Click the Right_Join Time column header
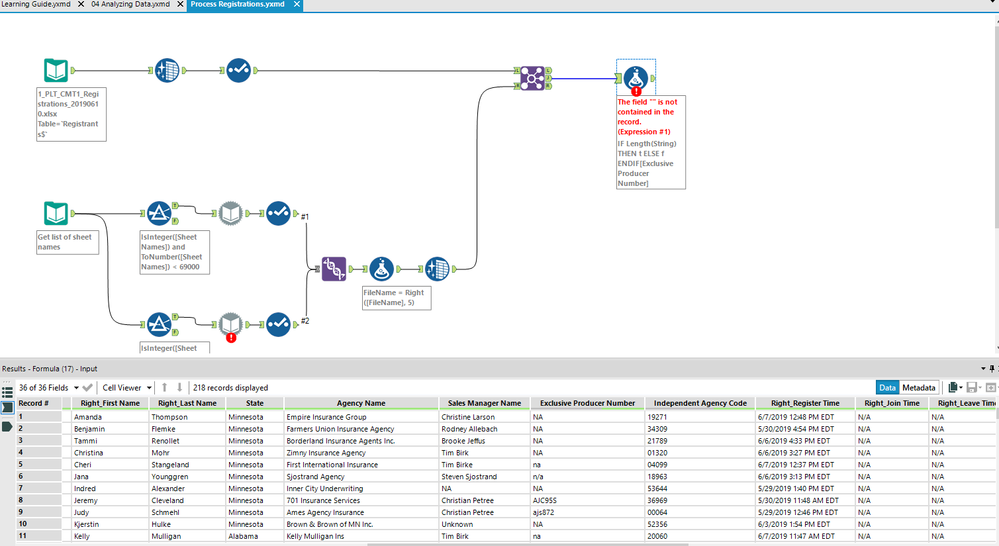This screenshot has width=999, height=546. pyautogui.click(x=892, y=403)
